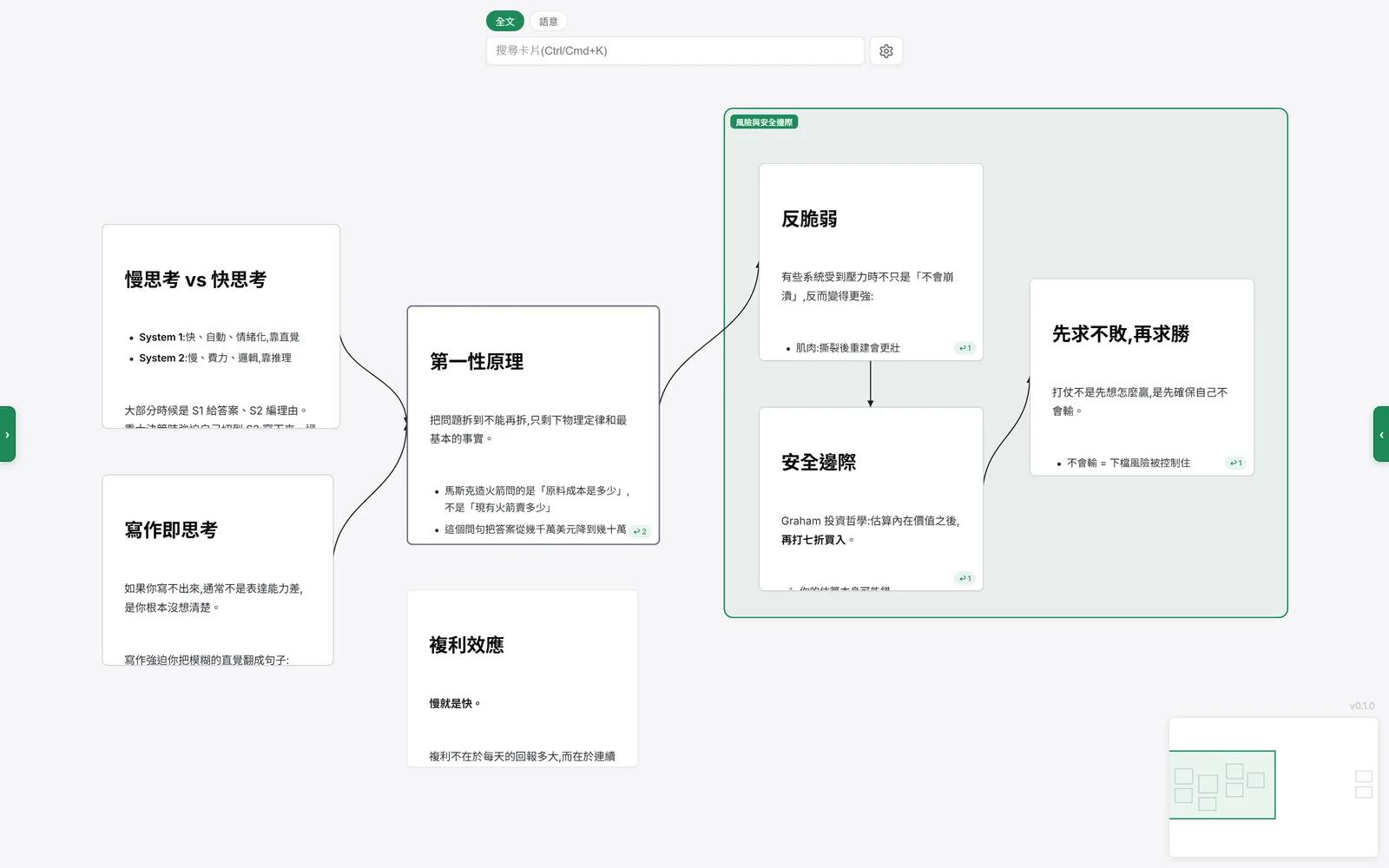Open the settings gear next to search
This screenshot has height=868, width=1389.
pyautogui.click(x=885, y=51)
